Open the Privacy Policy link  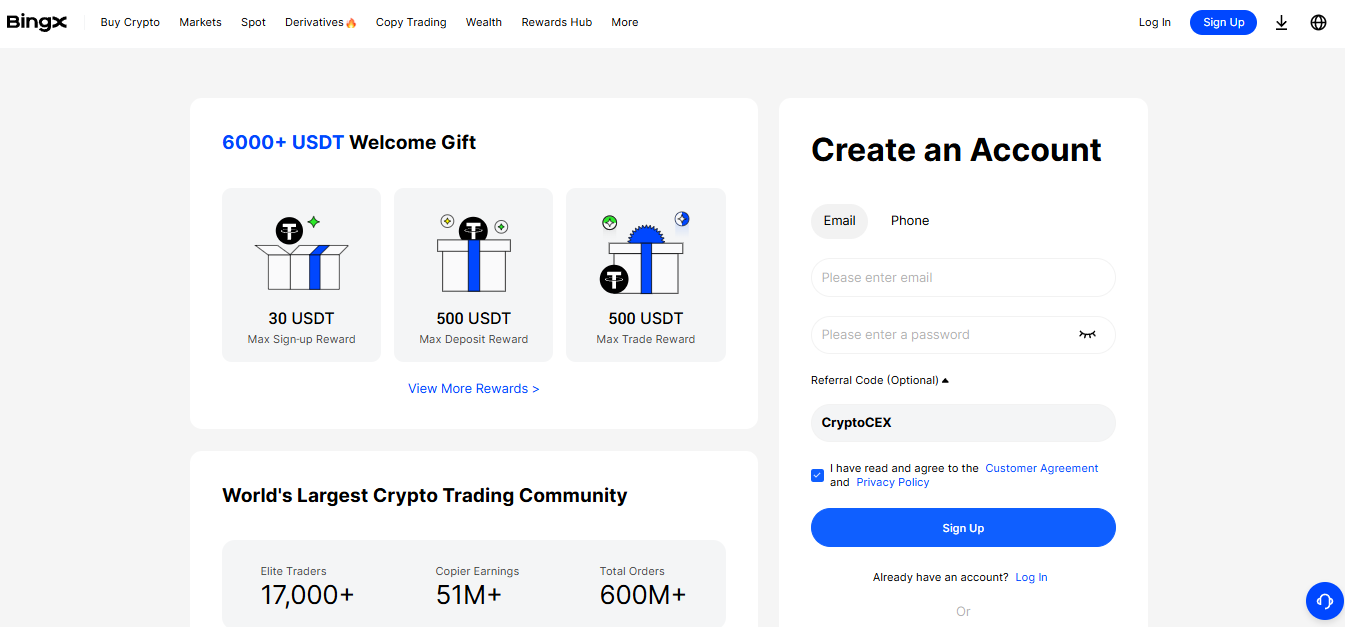[891, 481]
